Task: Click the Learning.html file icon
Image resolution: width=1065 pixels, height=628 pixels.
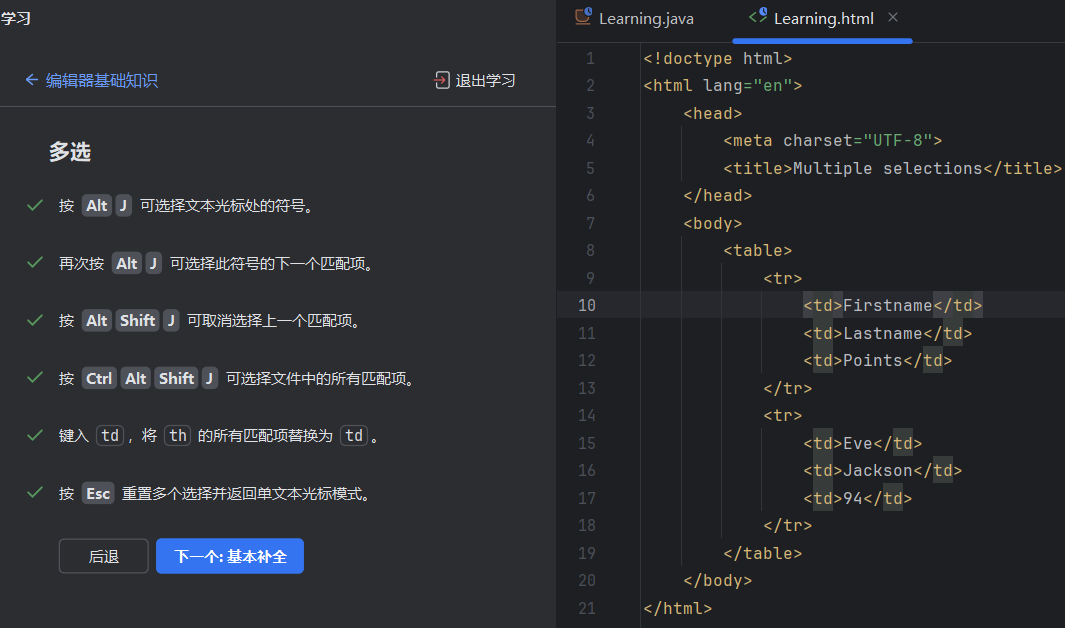Action: (x=757, y=16)
